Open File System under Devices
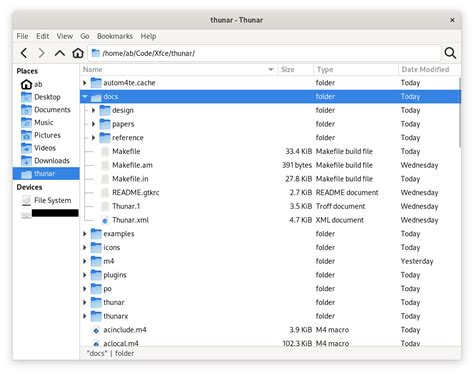This screenshot has height=374, width=474. click(46, 200)
